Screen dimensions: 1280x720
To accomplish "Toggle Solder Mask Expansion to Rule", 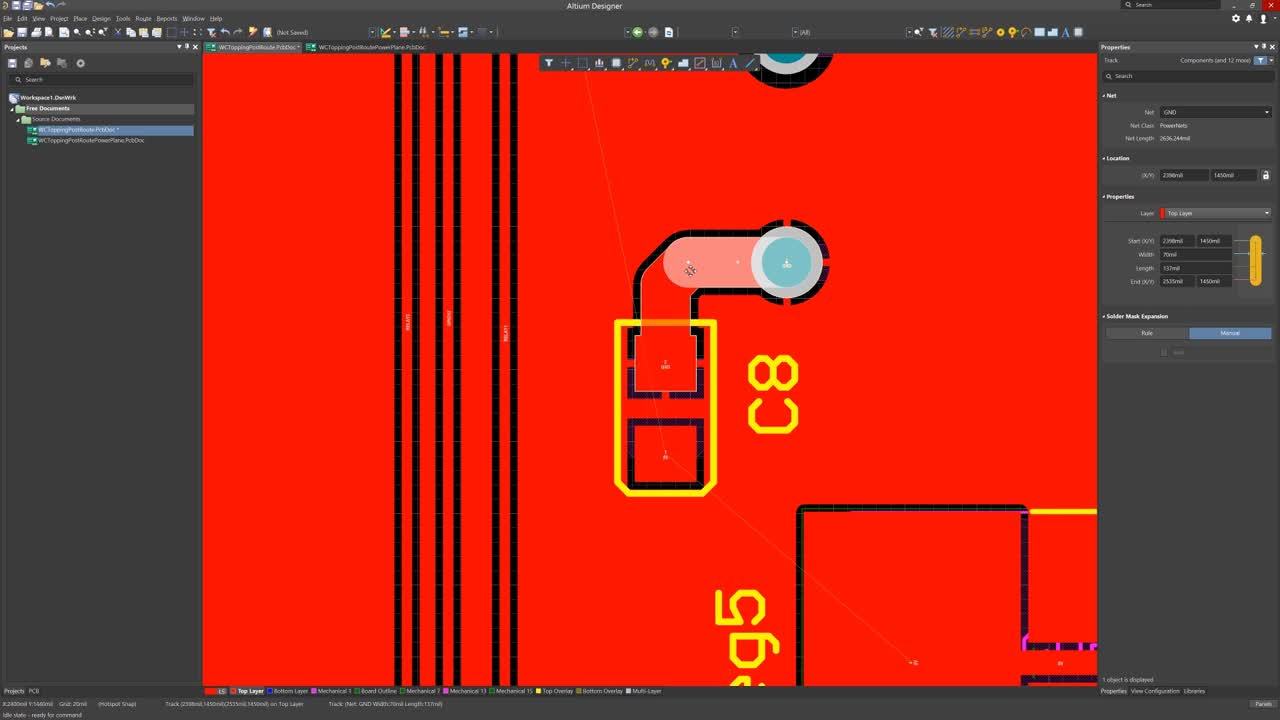I will coord(1147,333).
